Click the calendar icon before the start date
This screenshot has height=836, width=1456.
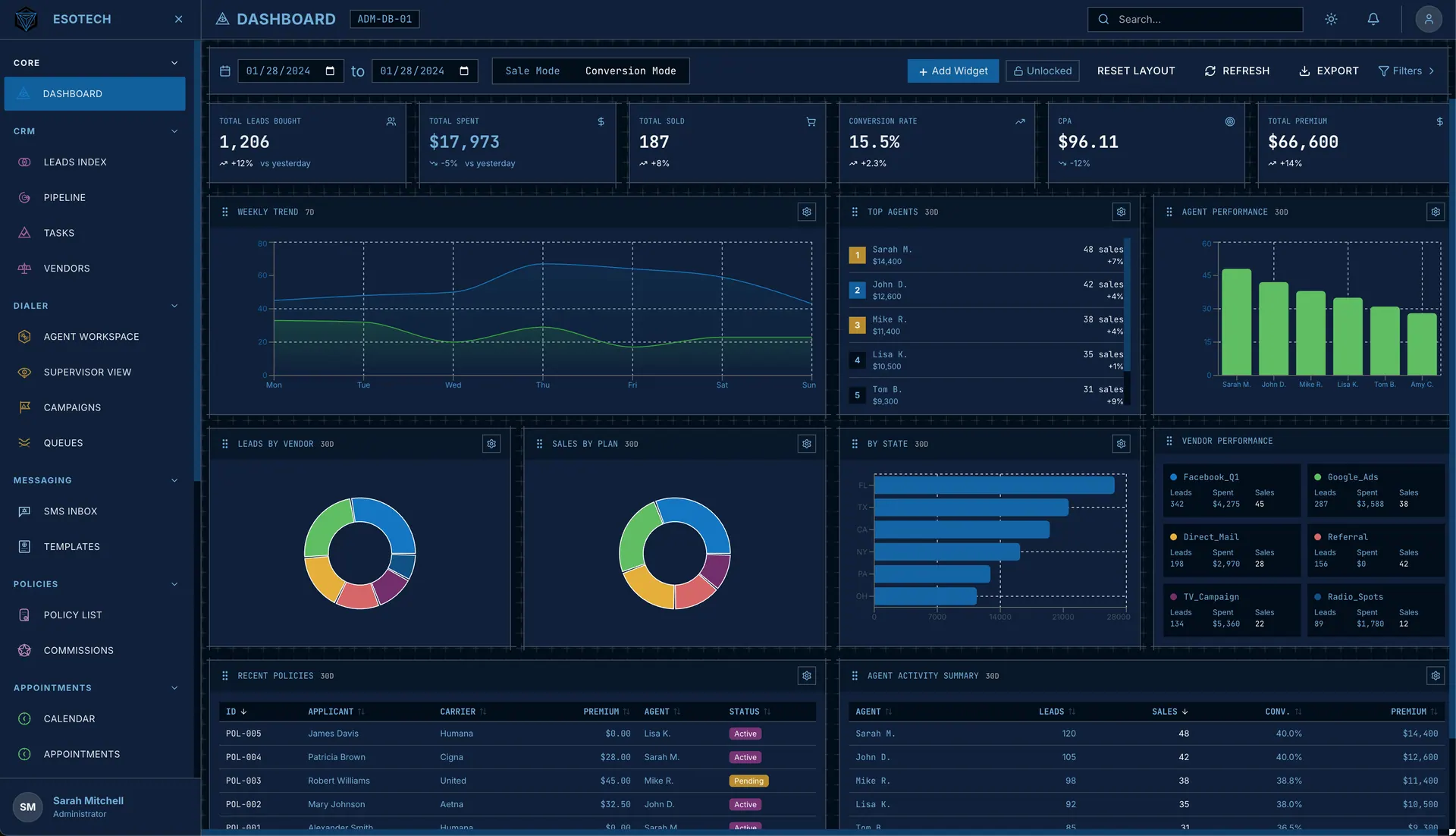click(x=225, y=71)
